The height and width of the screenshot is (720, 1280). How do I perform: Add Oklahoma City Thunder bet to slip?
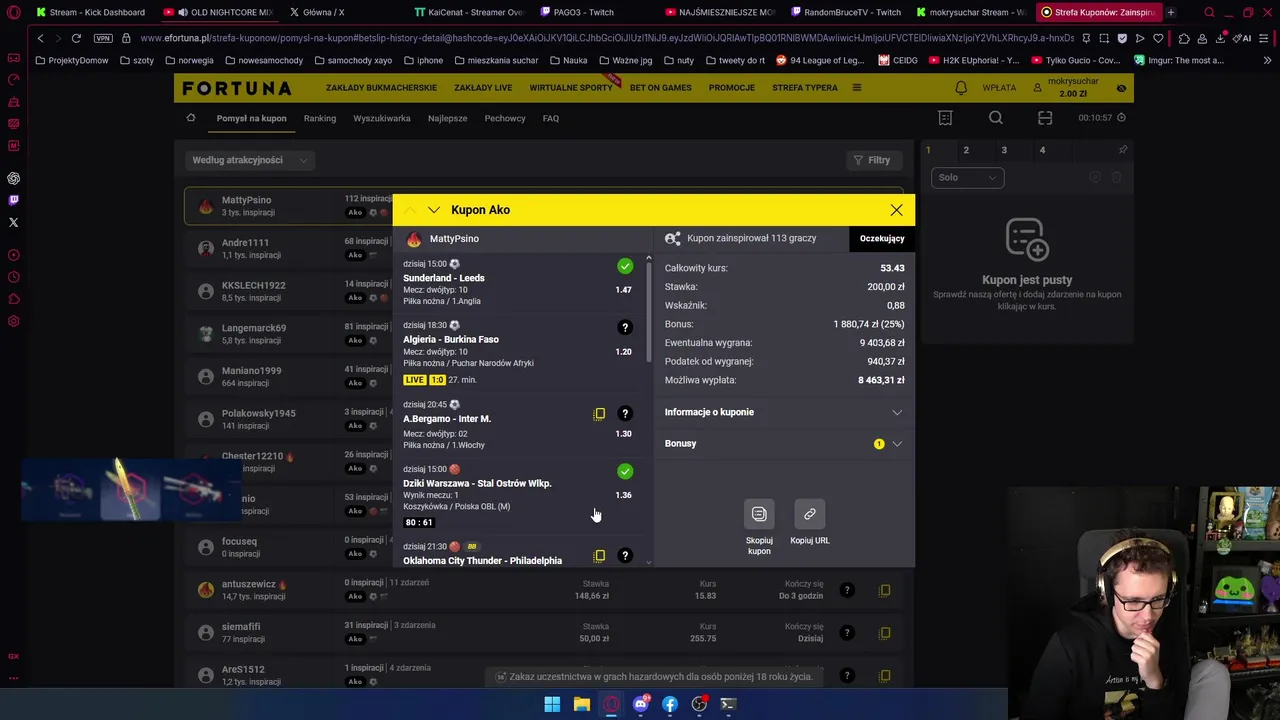pos(599,556)
